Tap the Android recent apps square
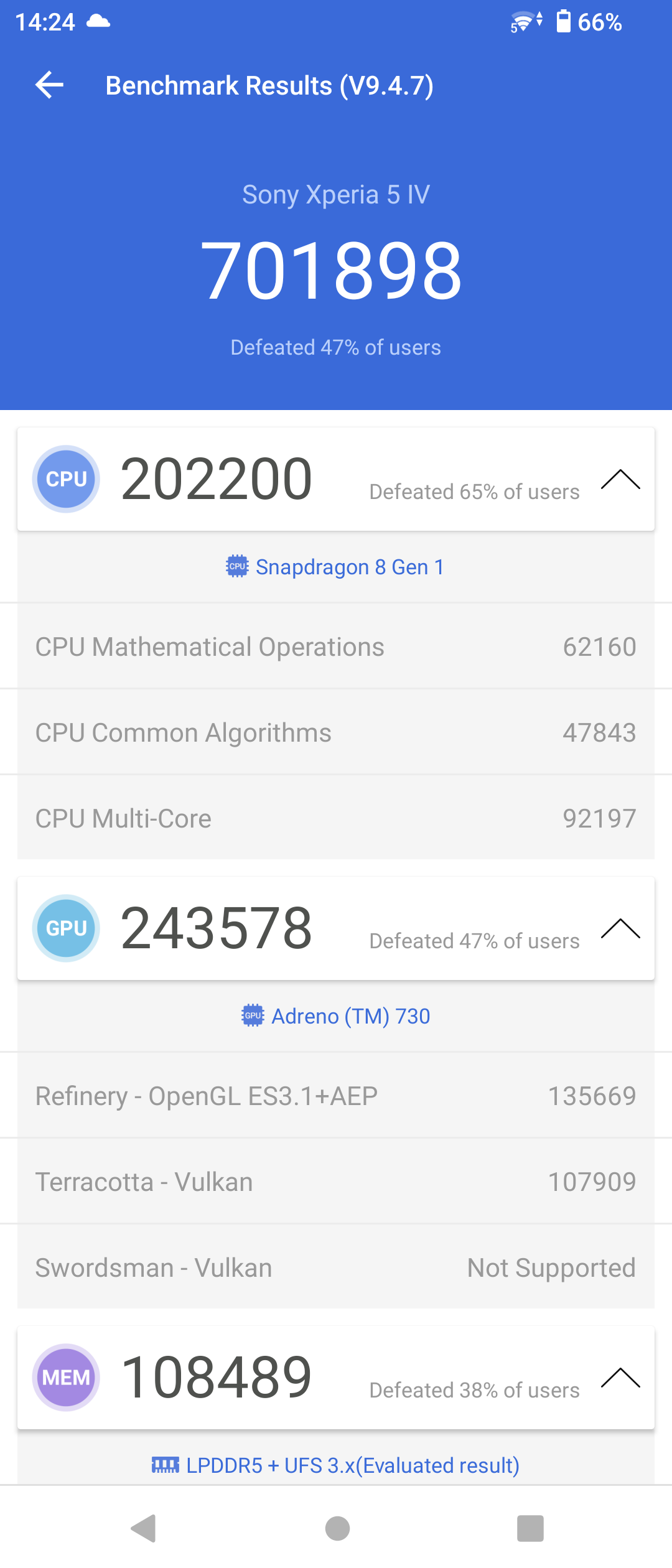This screenshot has width=672, height=1568. point(530,1528)
